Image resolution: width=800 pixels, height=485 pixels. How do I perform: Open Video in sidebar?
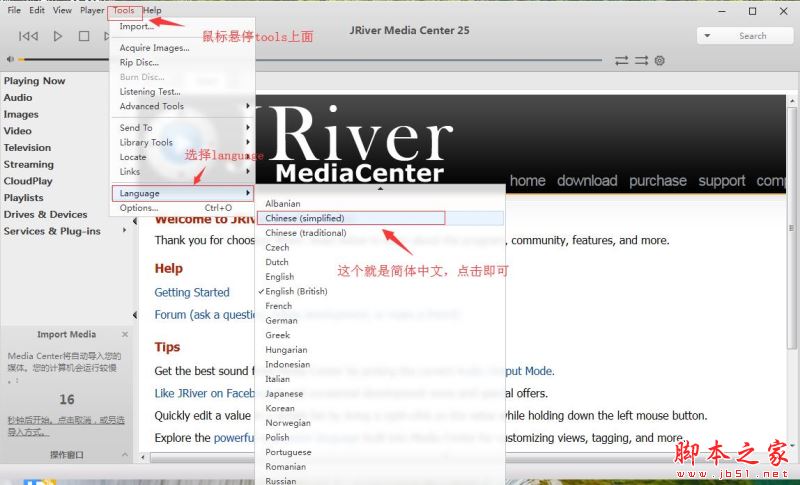(x=17, y=131)
